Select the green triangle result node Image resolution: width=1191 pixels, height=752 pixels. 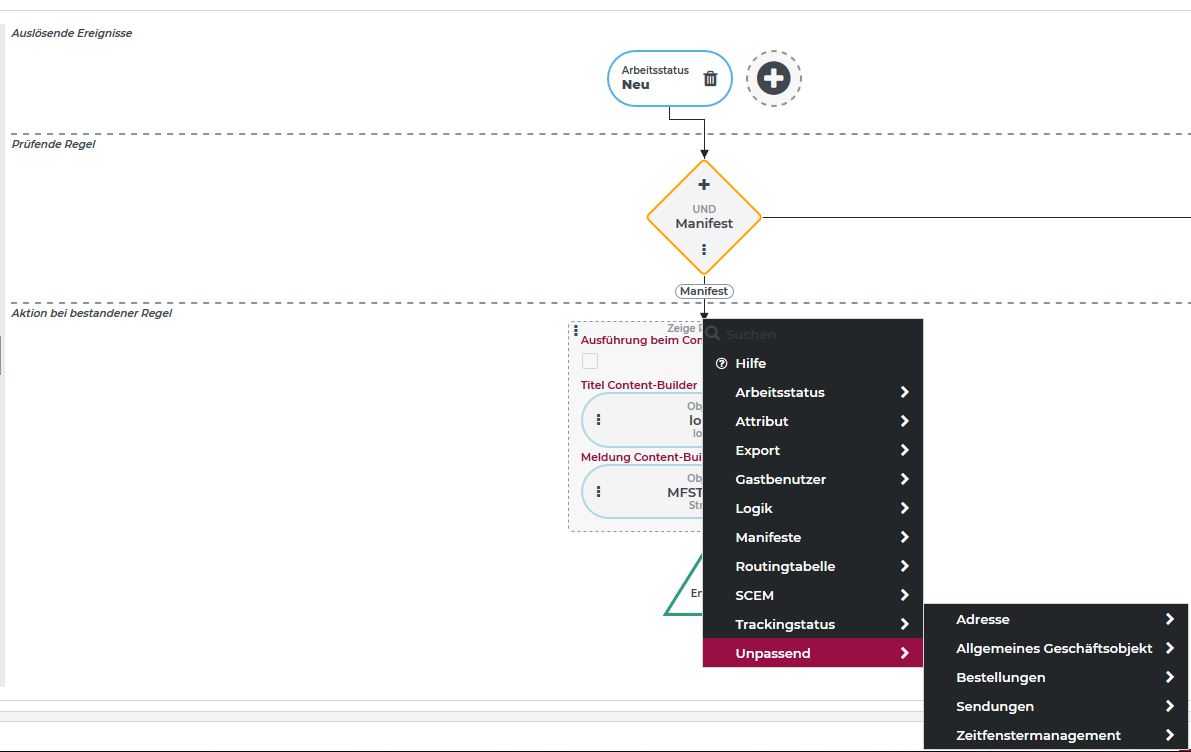point(685,595)
